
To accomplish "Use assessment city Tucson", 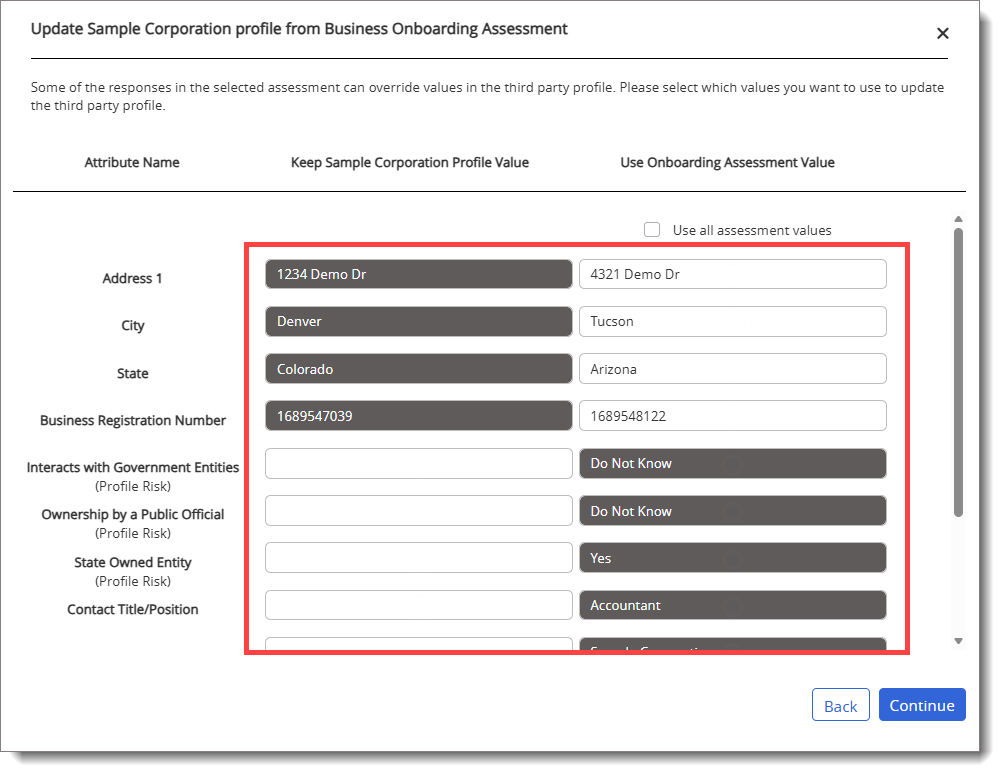I will click(732, 321).
